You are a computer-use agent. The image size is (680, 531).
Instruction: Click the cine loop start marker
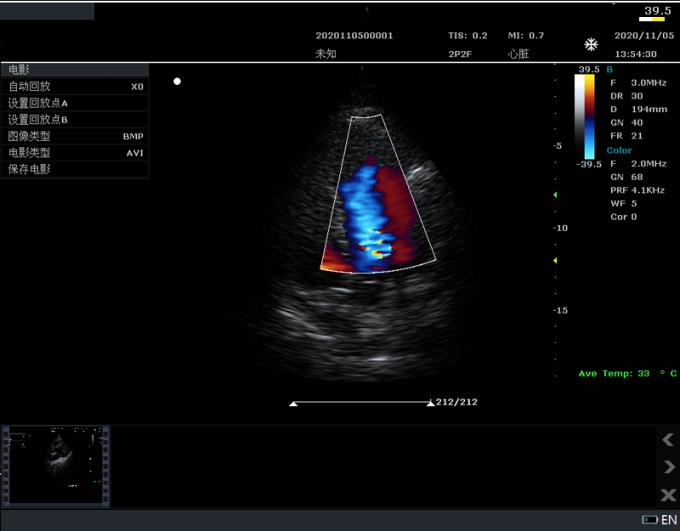pos(293,403)
